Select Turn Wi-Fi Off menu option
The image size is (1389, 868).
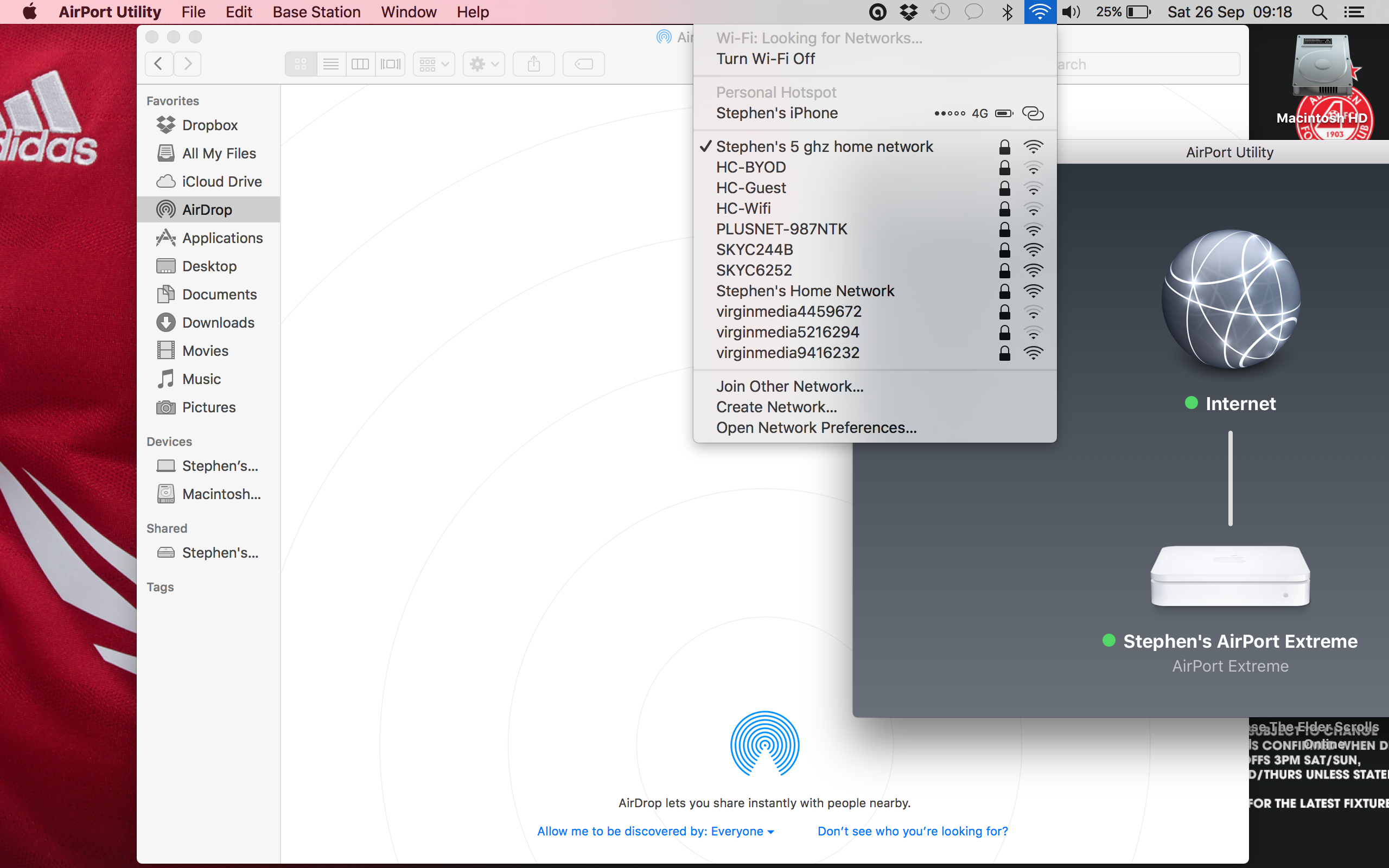tap(766, 58)
